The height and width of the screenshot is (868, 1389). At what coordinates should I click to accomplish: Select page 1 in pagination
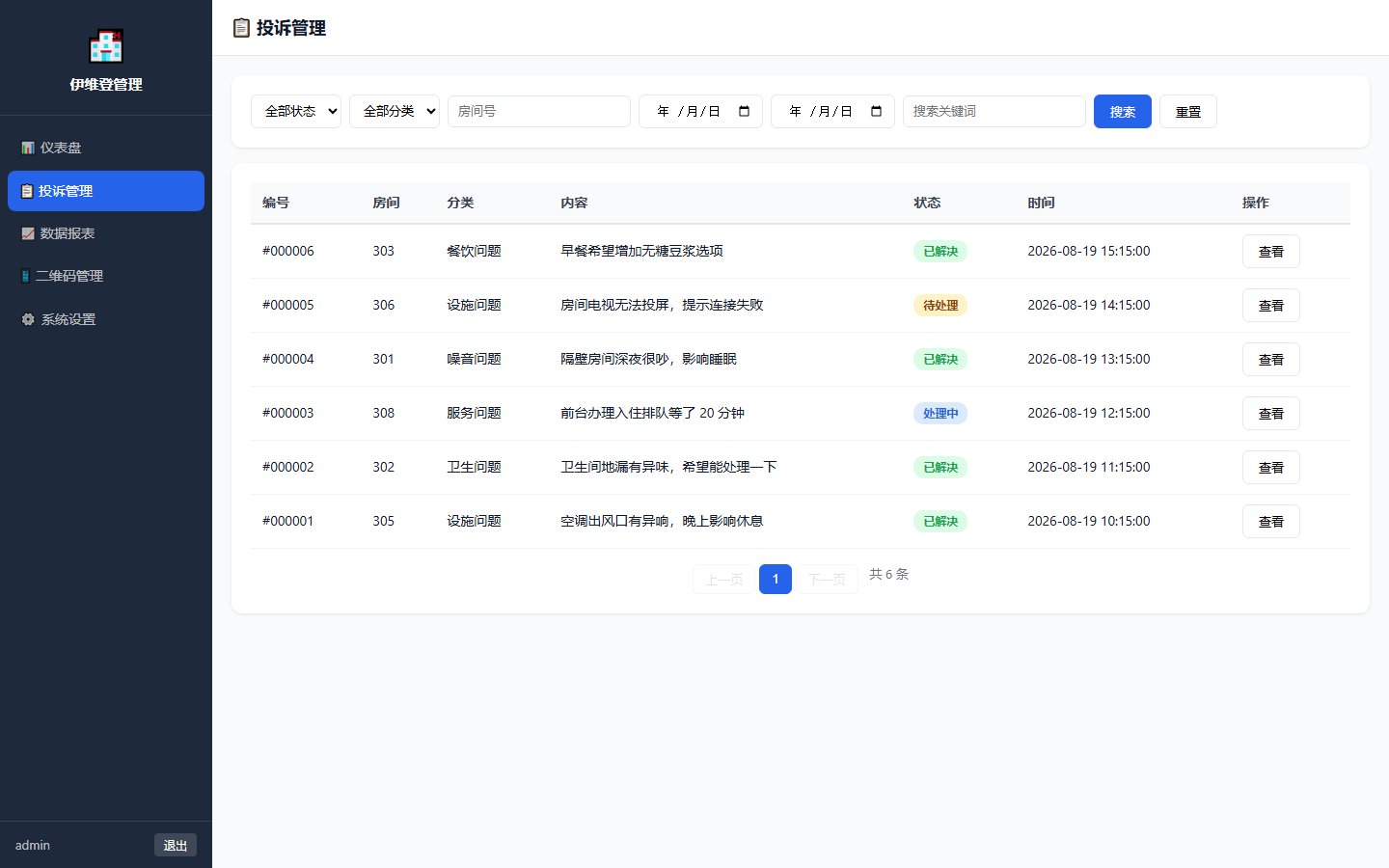coord(776,579)
